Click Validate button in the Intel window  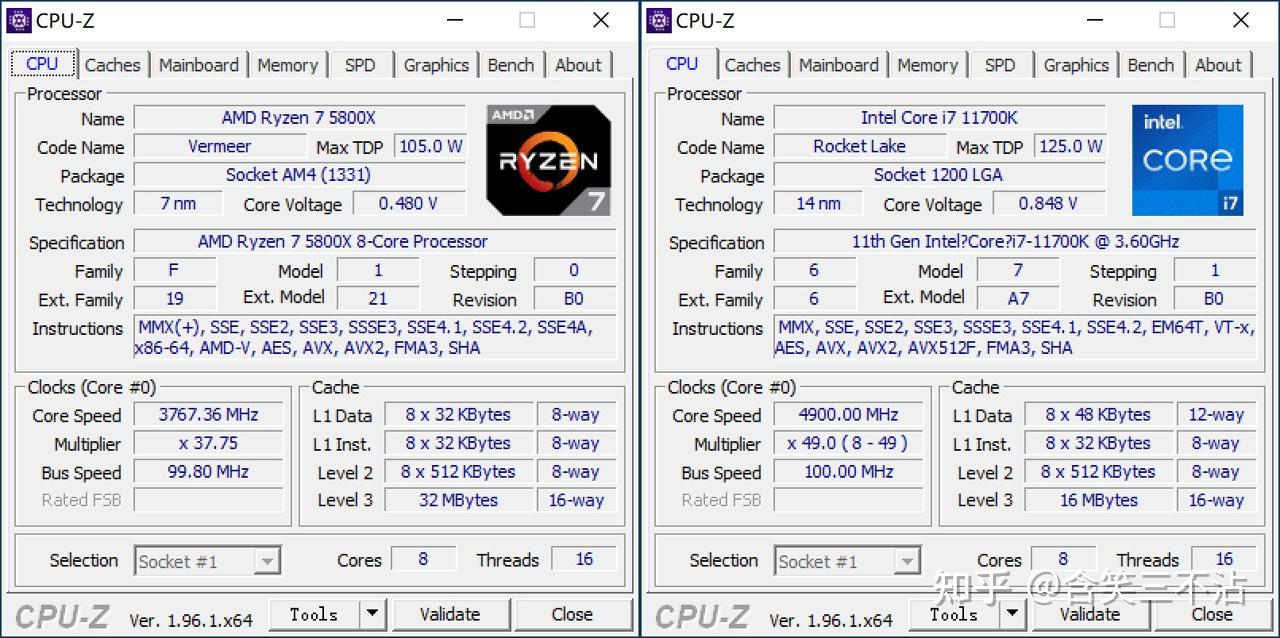(x=1089, y=615)
